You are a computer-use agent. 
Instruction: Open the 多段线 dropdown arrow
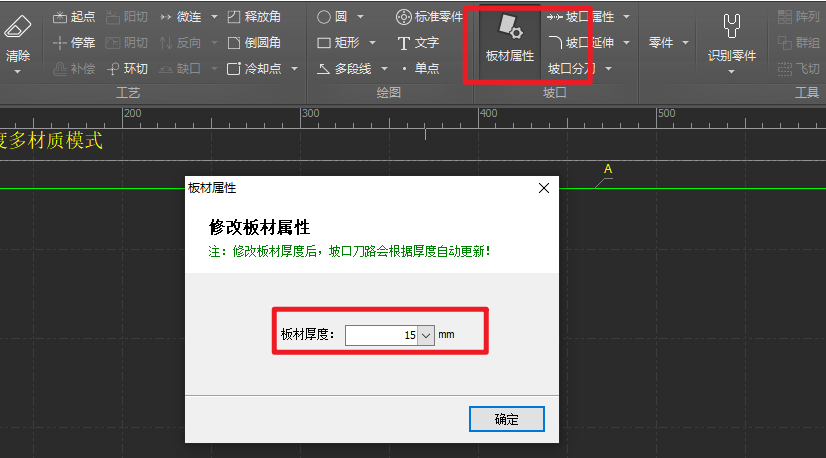click(385, 69)
